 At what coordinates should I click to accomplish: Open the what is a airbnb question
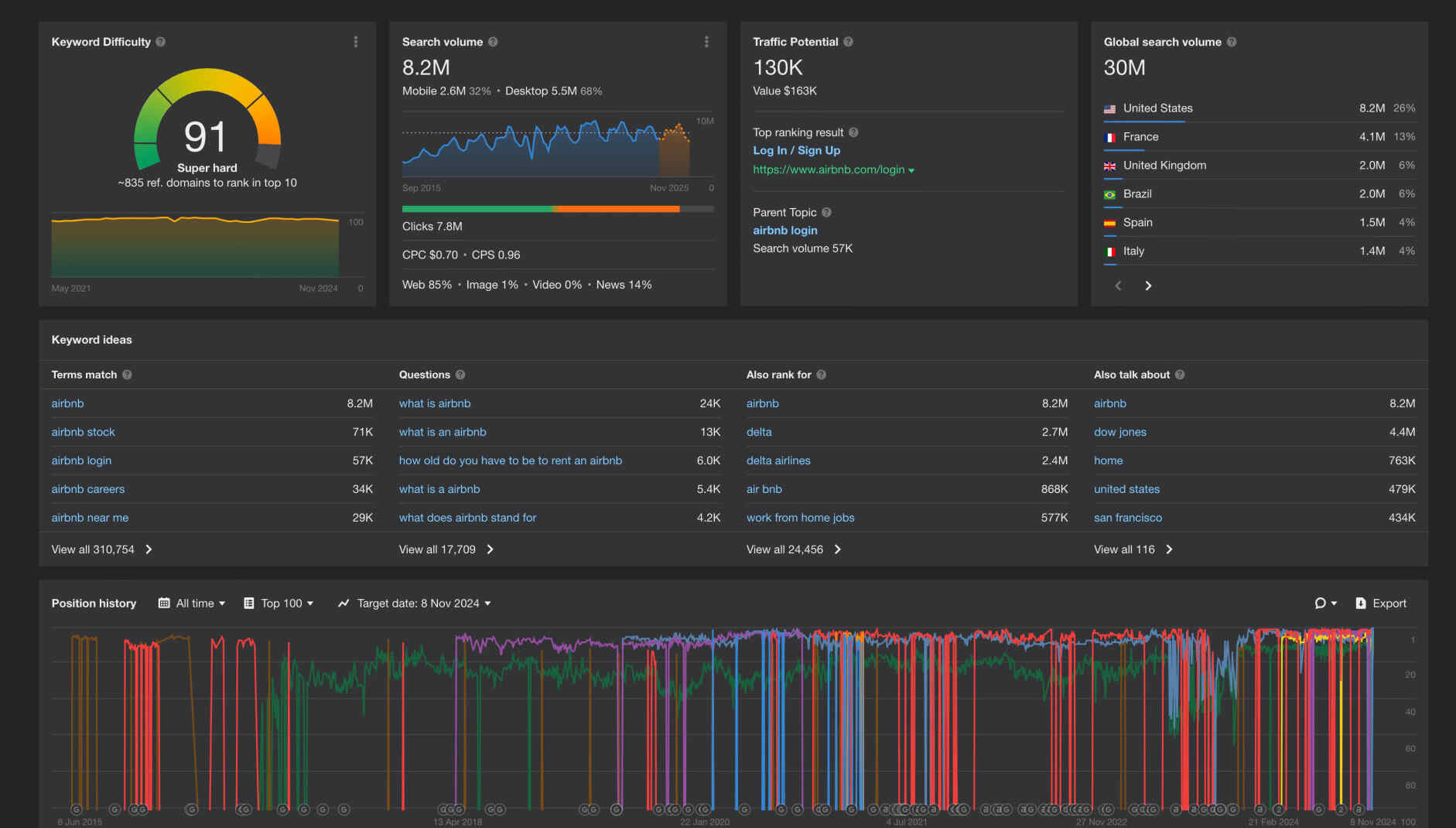(x=439, y=489)
